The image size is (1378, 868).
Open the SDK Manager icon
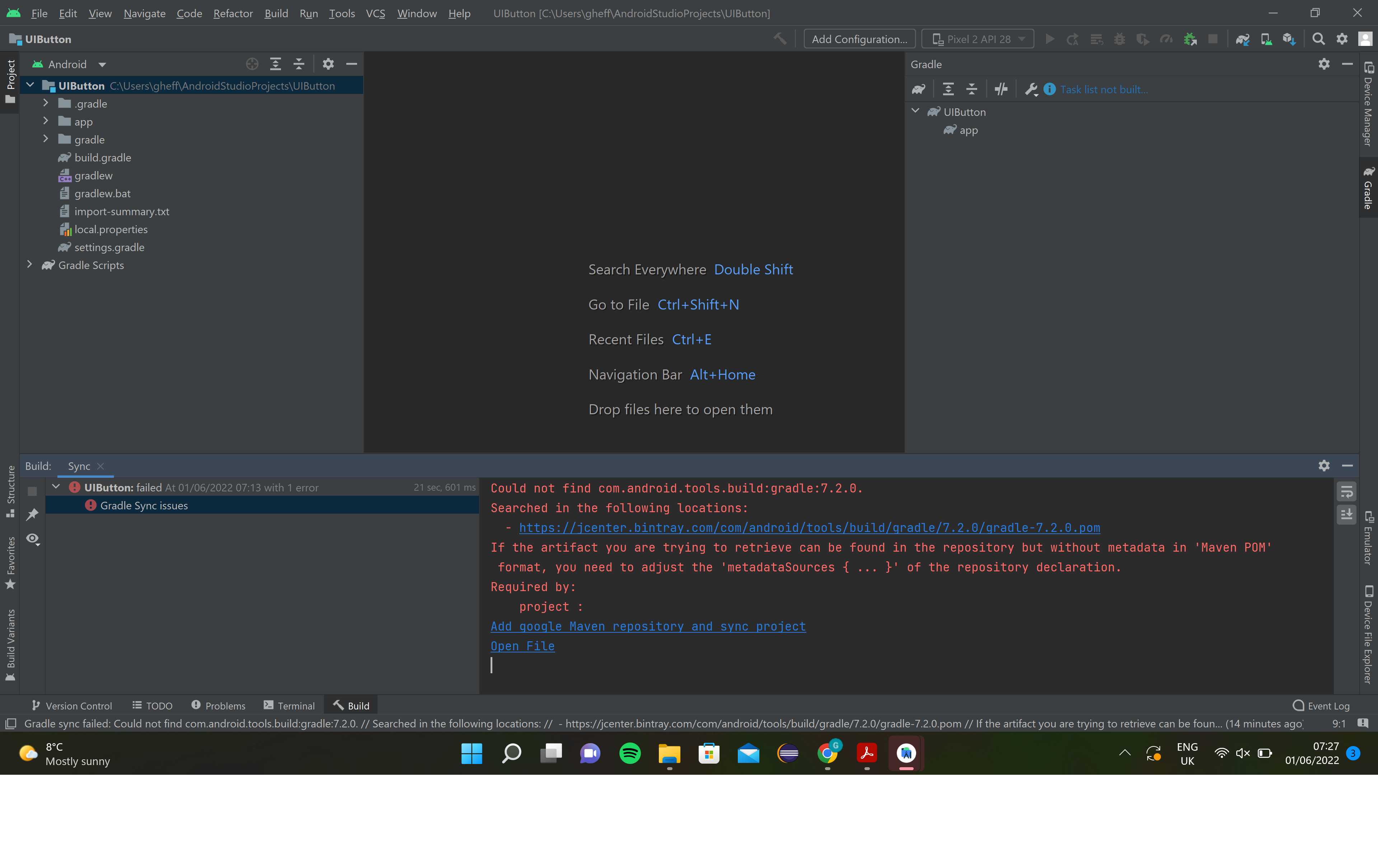click(x=1289, y=39)
